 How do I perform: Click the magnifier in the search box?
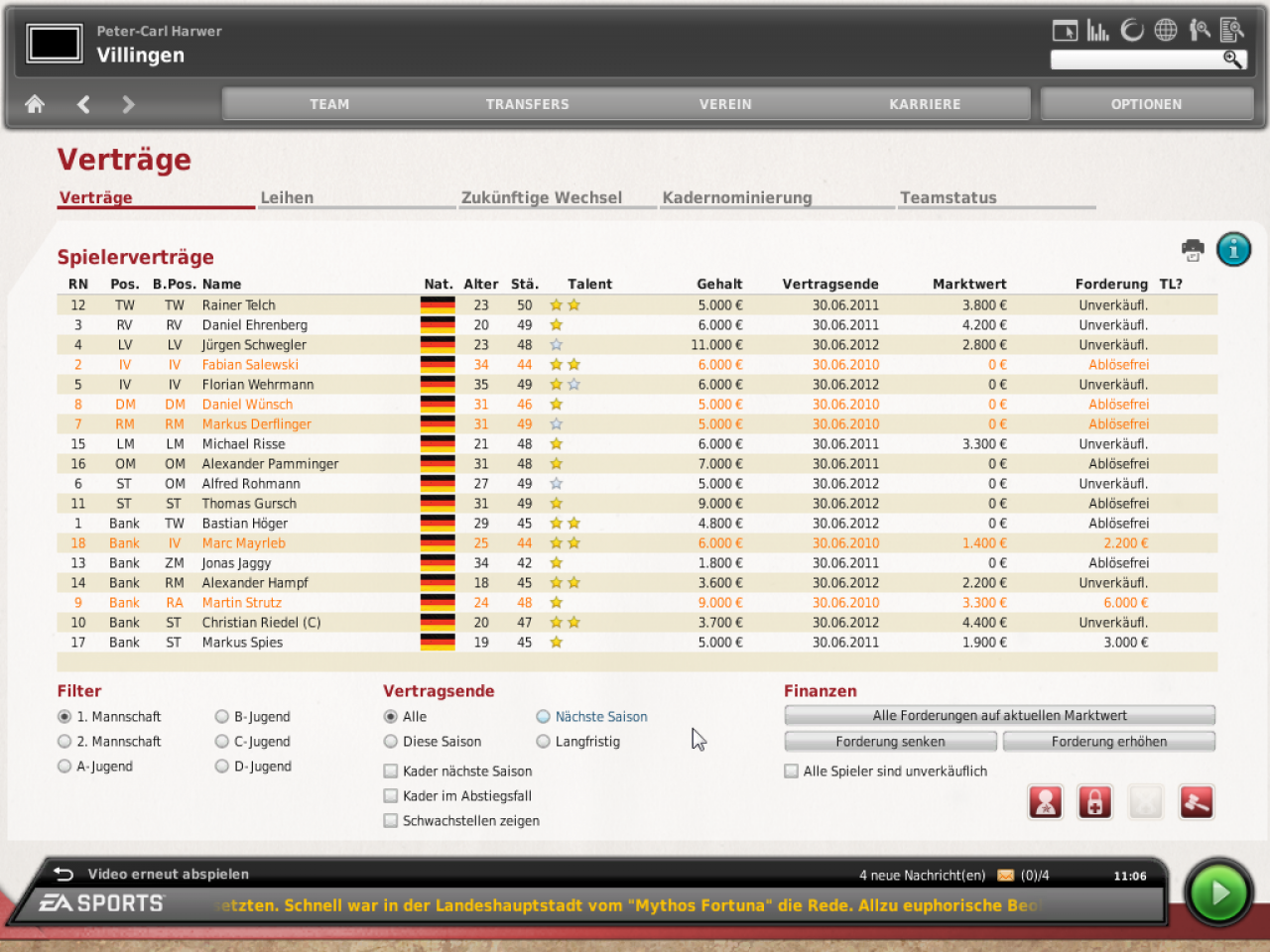click(1232, 59)
